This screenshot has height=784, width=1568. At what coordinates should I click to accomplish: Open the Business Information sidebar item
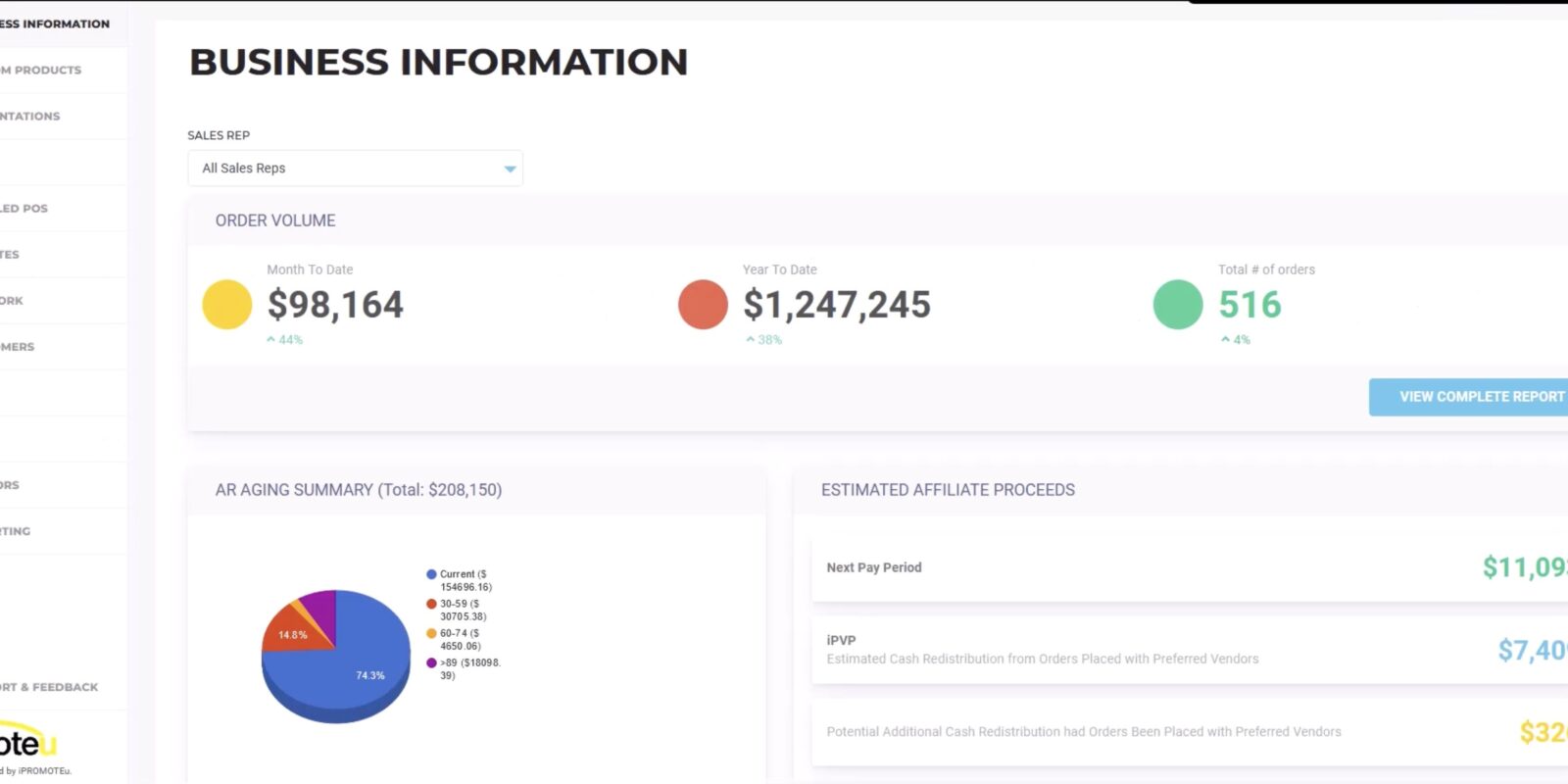tap(55, 24)
